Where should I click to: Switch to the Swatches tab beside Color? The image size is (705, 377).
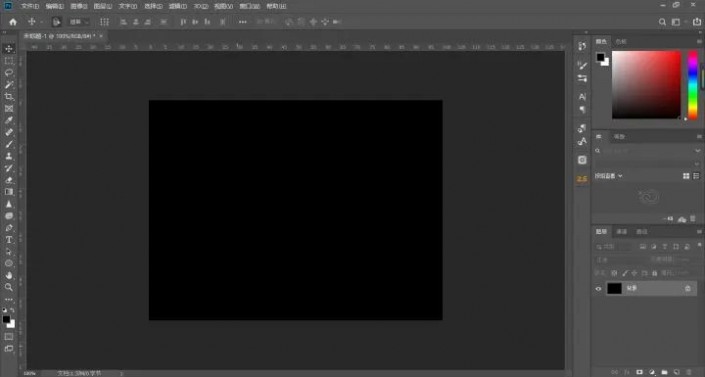[x=621, y=41]
